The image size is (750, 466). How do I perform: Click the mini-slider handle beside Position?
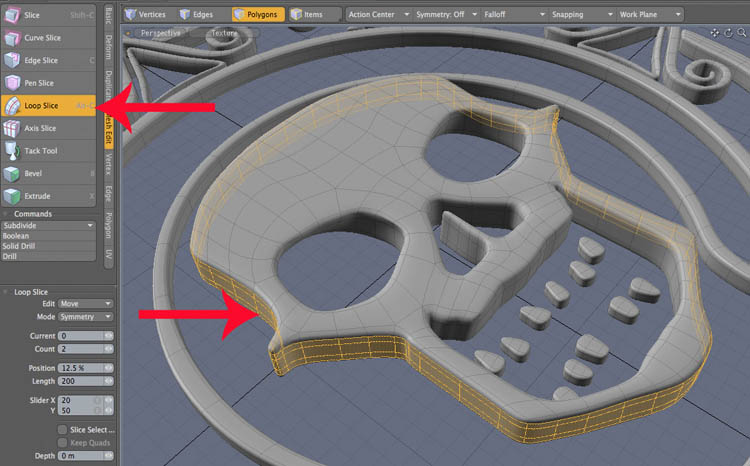tap(109, 368)
